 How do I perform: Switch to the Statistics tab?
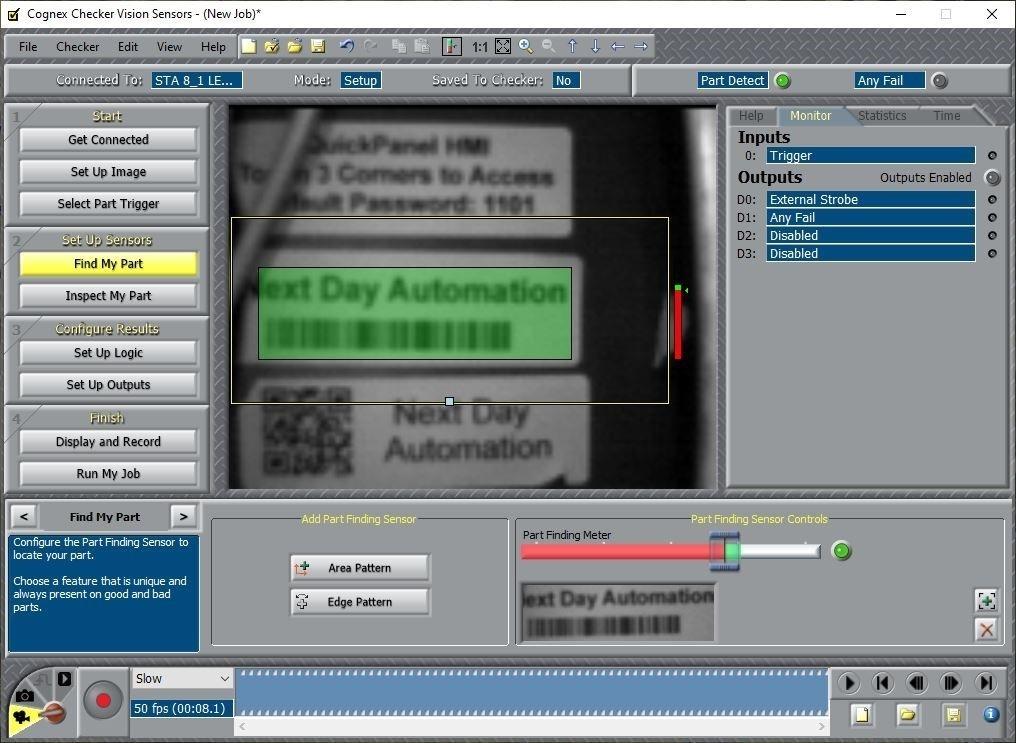(881, 116)
